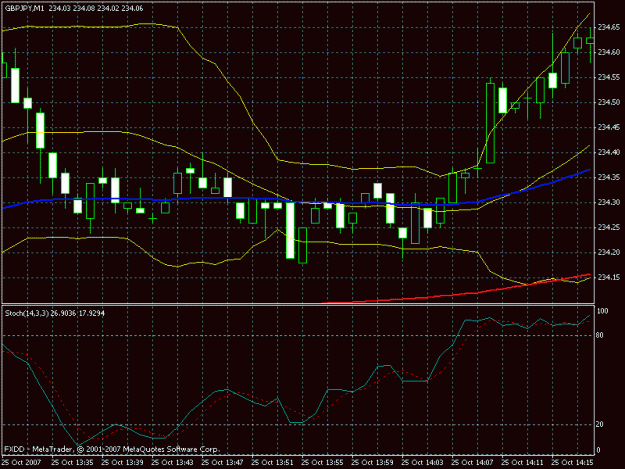This screenshot has width=625, height=469.
Task: Click the 234.30 price axis label
Action: tap(609, 202)
